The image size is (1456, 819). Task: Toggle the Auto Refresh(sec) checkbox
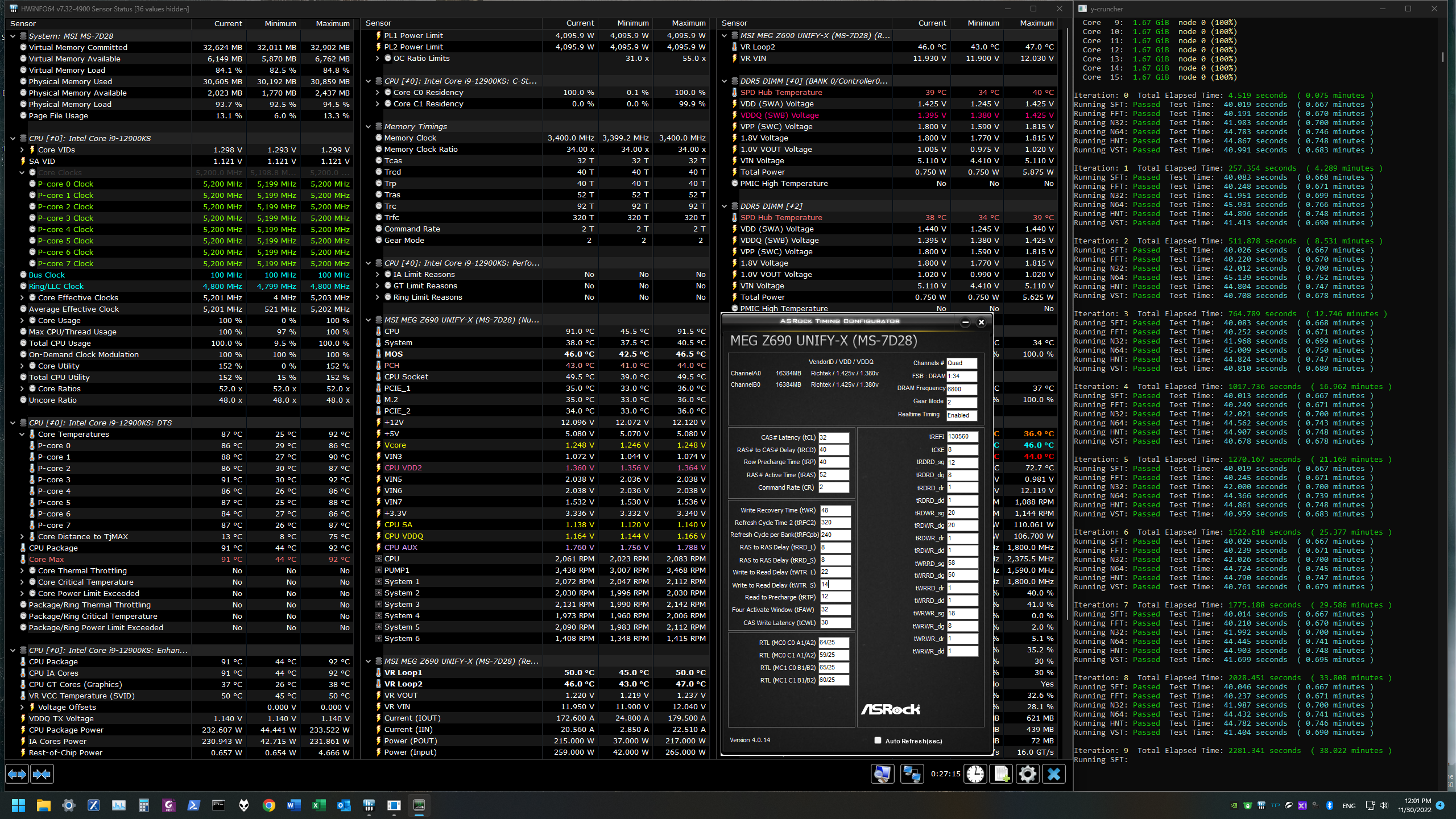tap(878, 741)
